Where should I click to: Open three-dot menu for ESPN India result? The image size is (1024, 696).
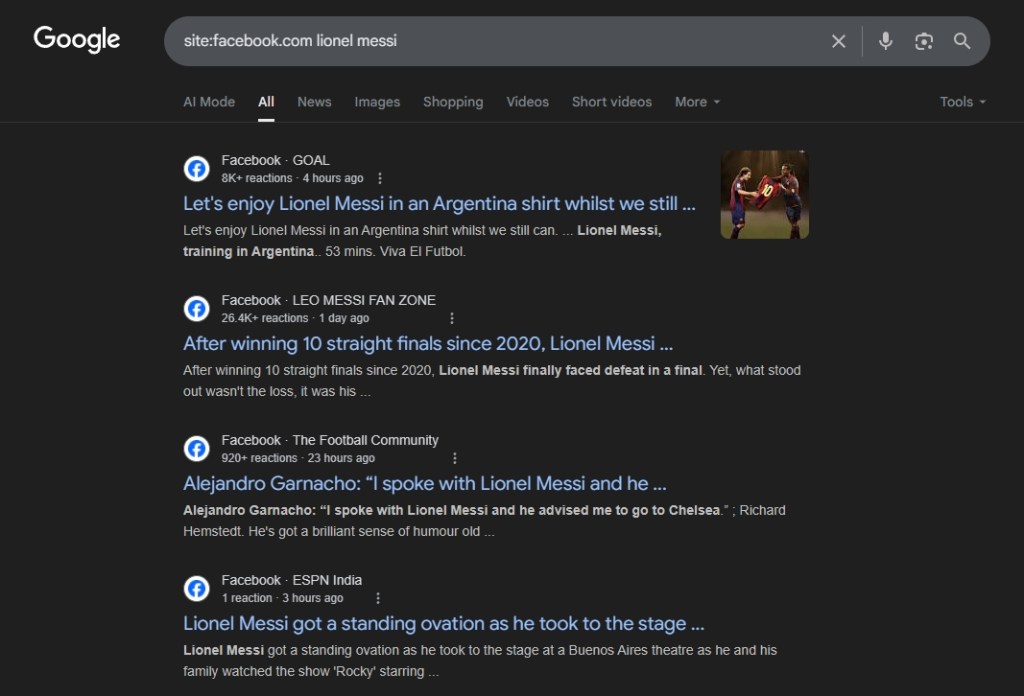(x=377, y=598)
